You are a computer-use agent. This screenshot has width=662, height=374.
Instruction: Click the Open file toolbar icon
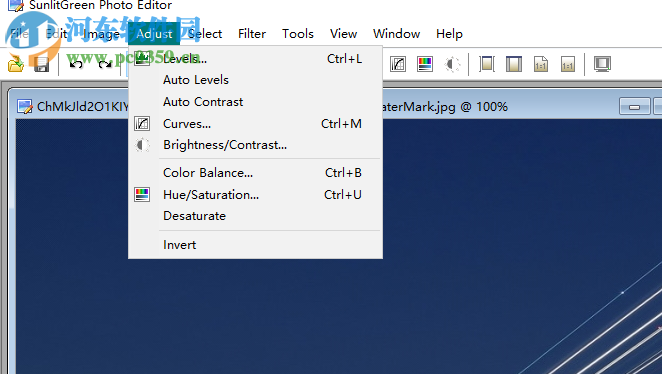pos(16,64)
